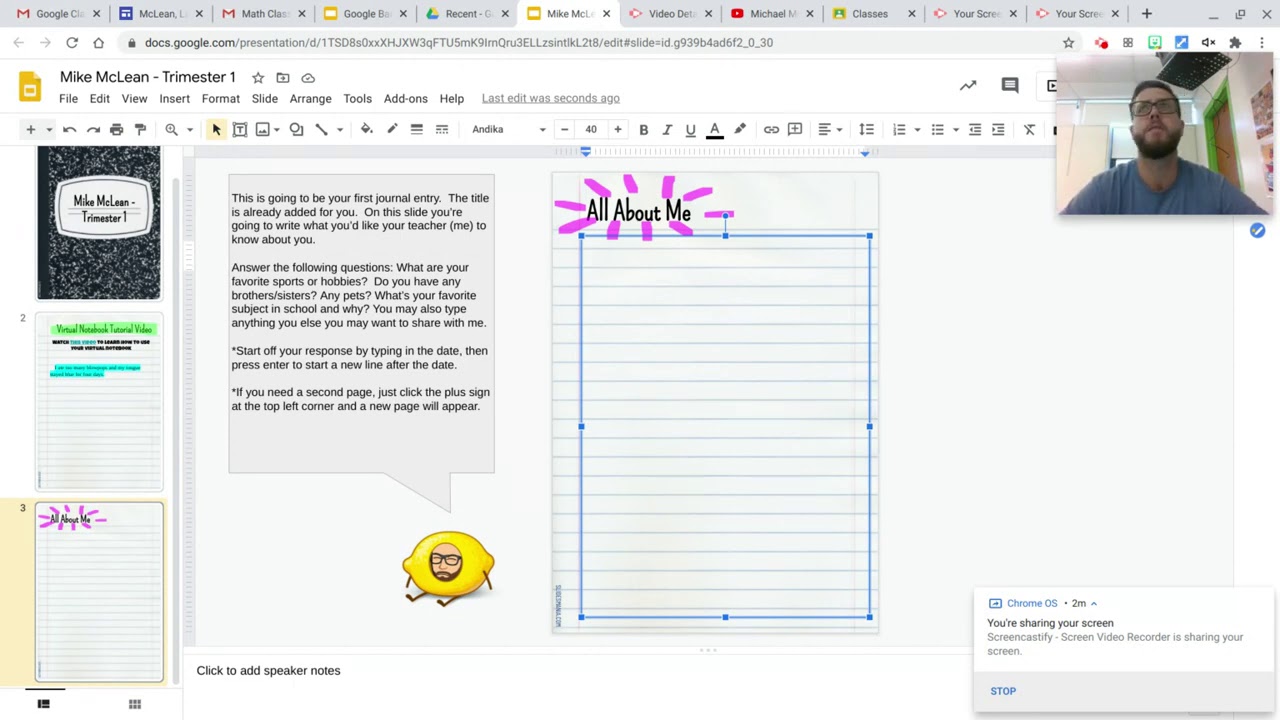Click the insert link icon

coord(771,129)
